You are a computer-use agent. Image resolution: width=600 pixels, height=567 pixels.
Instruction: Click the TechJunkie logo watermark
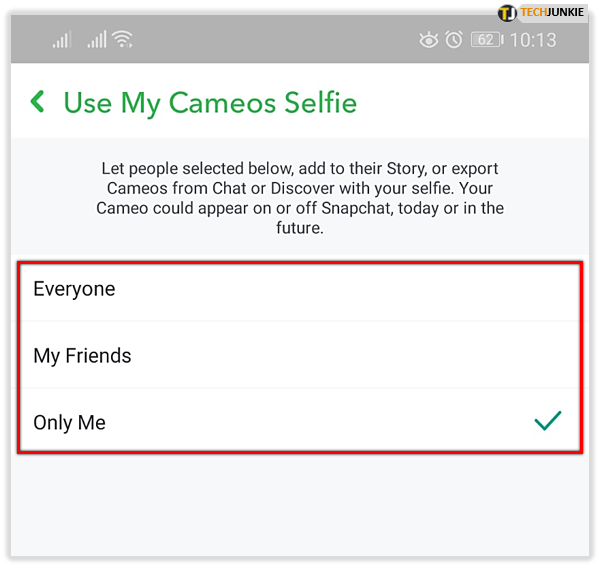542,13
